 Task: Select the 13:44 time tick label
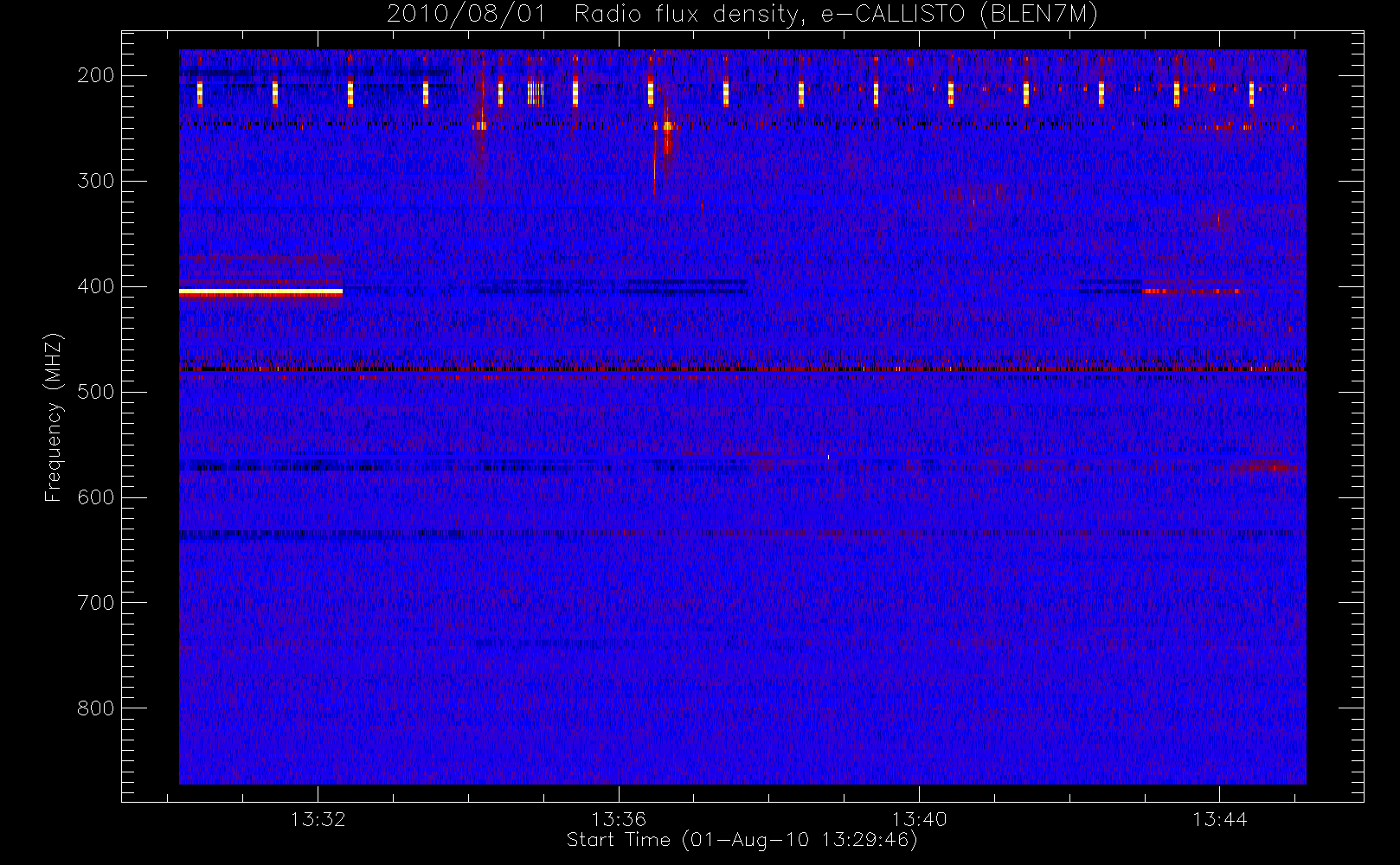click(x=1219, y=819)
